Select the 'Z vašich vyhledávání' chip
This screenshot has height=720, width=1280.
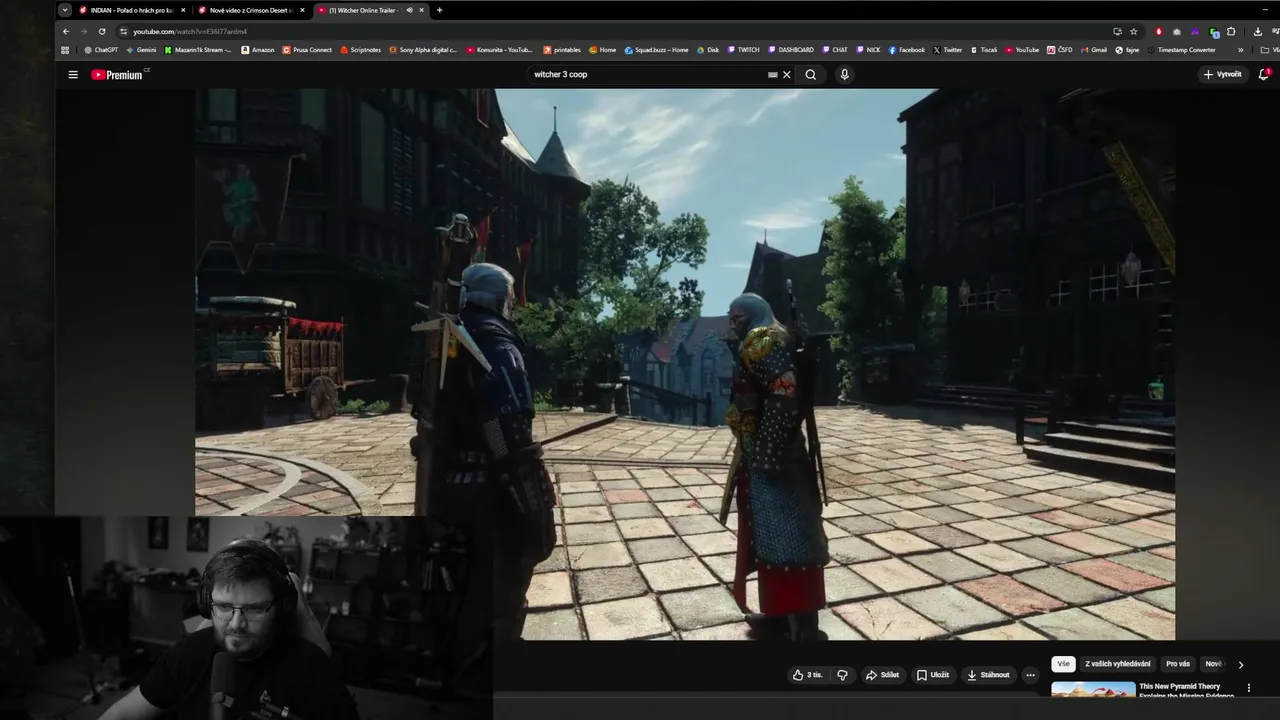pyautogui.click(x=1118, y=664)
